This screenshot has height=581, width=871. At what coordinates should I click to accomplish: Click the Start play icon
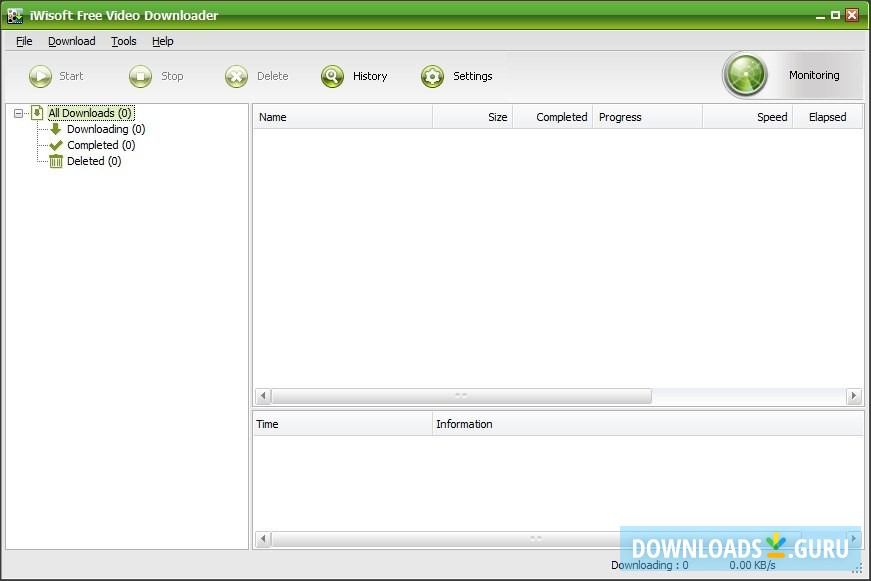[40, 76]
